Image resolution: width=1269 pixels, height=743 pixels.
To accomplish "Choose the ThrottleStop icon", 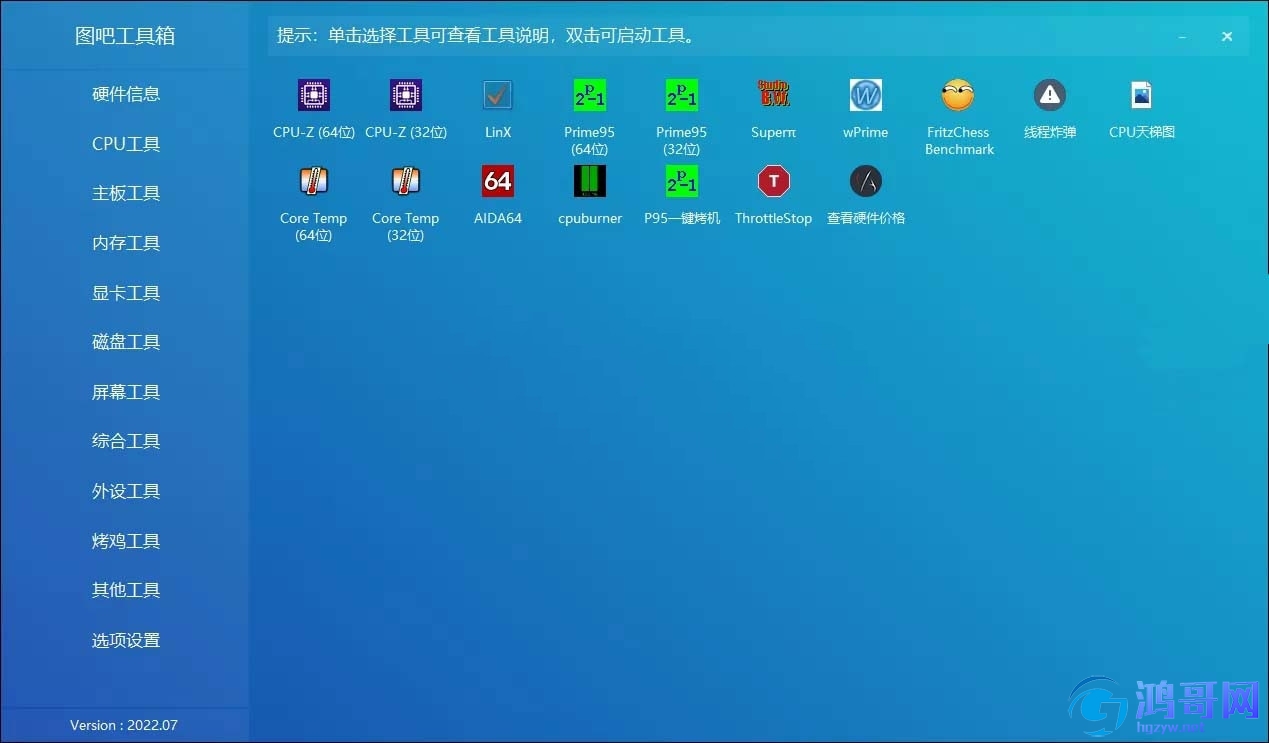I will 774,182.
